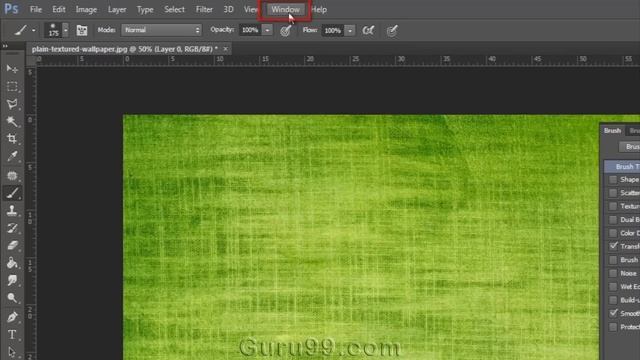Select the Brush tool in toolbox
This screenshot has width=640, height=360.
point(12,193)
